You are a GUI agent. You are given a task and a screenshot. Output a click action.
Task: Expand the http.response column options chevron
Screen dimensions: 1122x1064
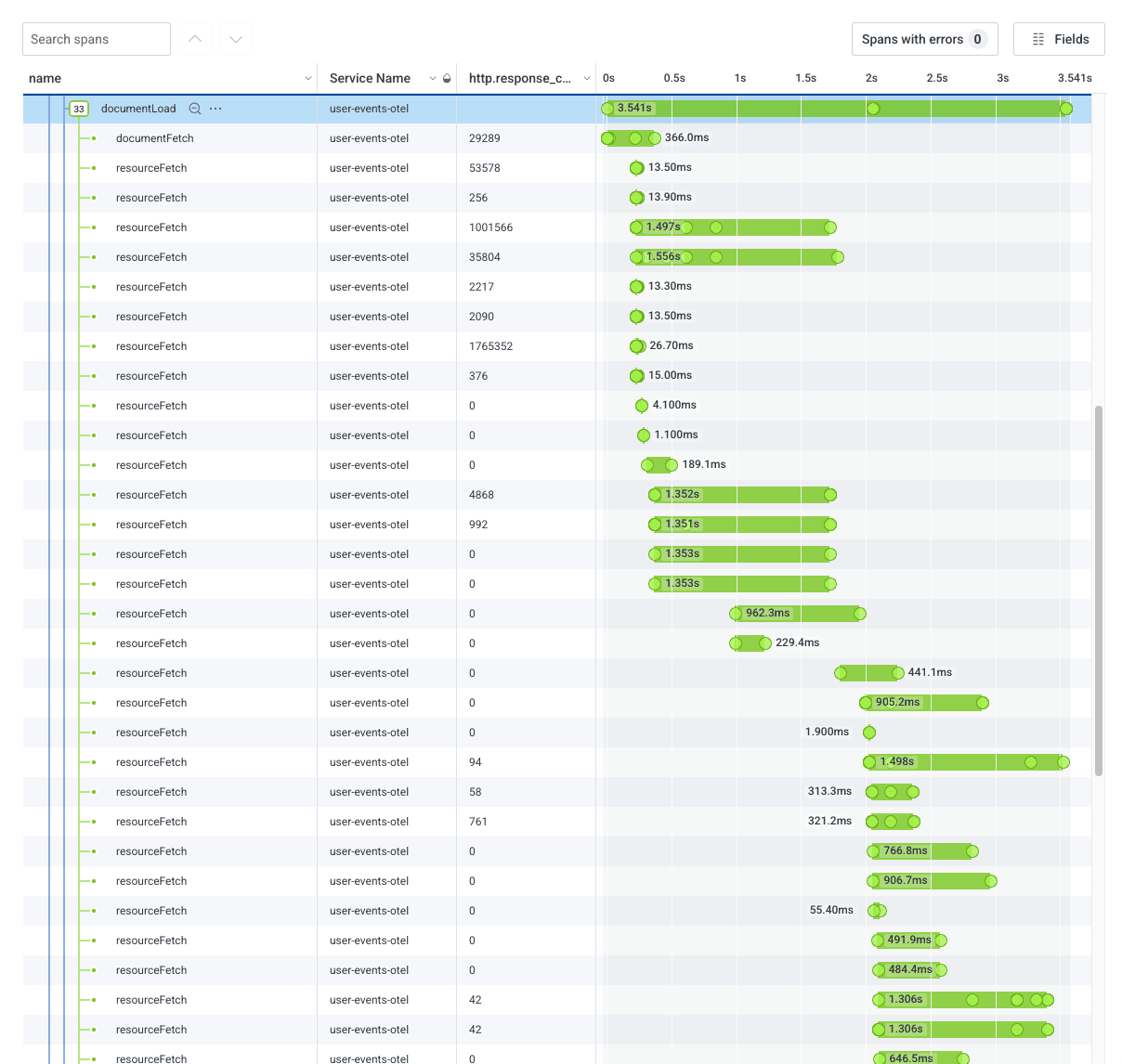coord(587,79)
